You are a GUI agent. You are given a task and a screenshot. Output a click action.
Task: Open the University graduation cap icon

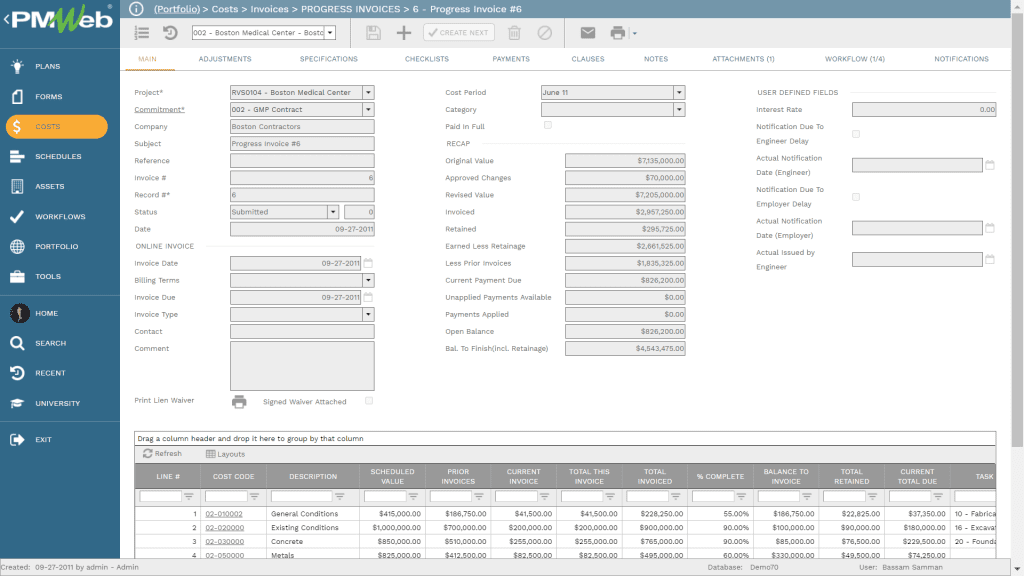click(17, 404)
